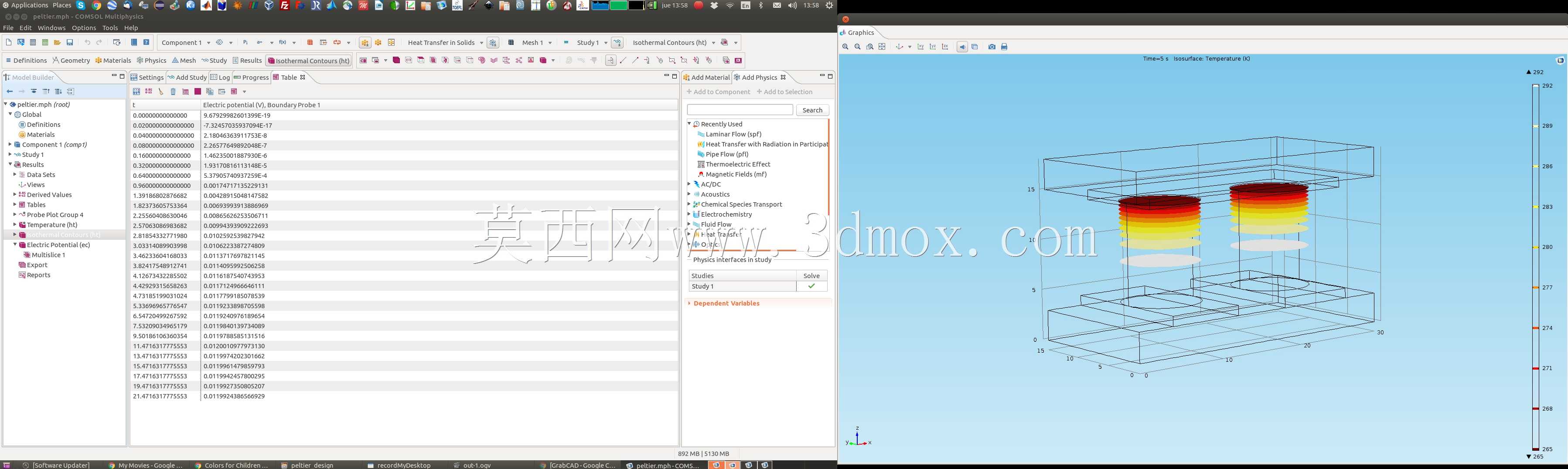Image resolution: width=1568 pixels, height=469 pixels.
Task: Click the Print icon in Graphics toolbar
Action: pyautogui.click(x=1004, y=47)
